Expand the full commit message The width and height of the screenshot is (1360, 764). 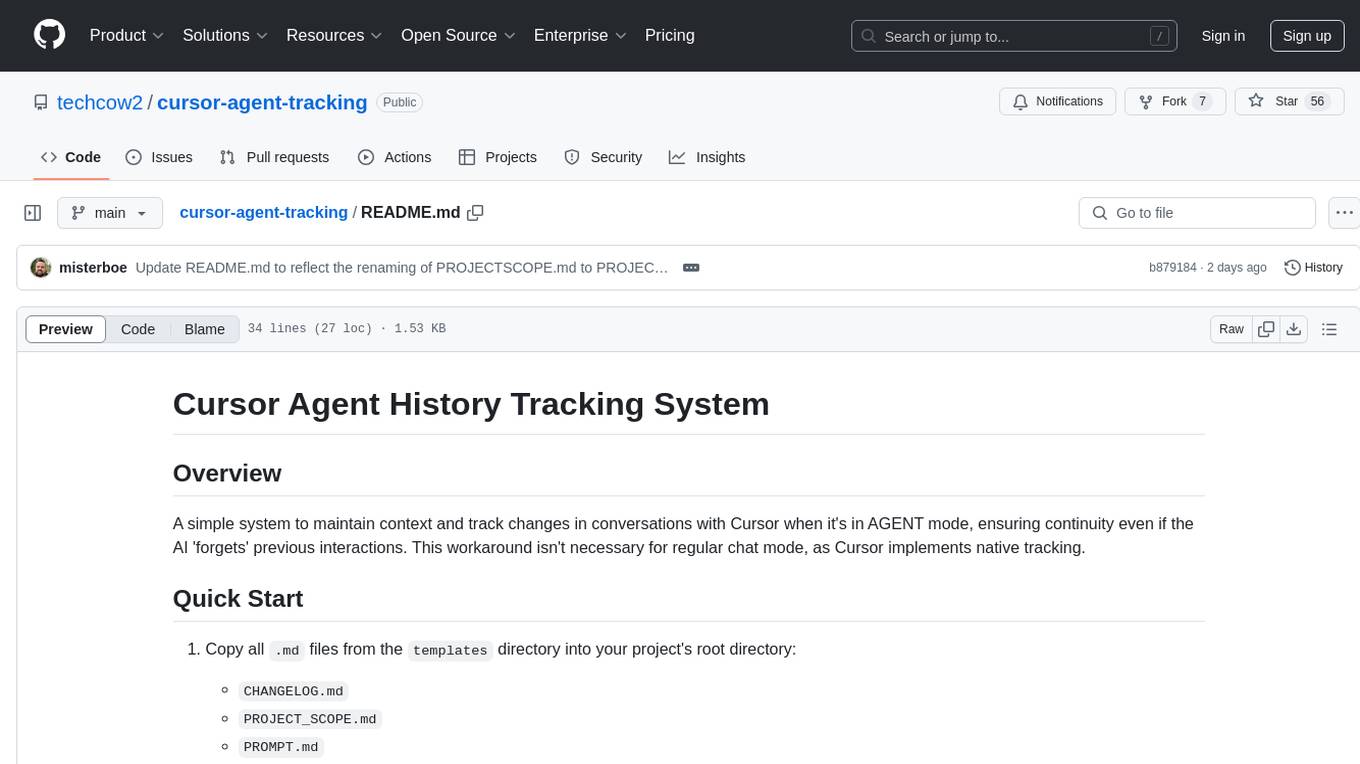tap(690, 267)
